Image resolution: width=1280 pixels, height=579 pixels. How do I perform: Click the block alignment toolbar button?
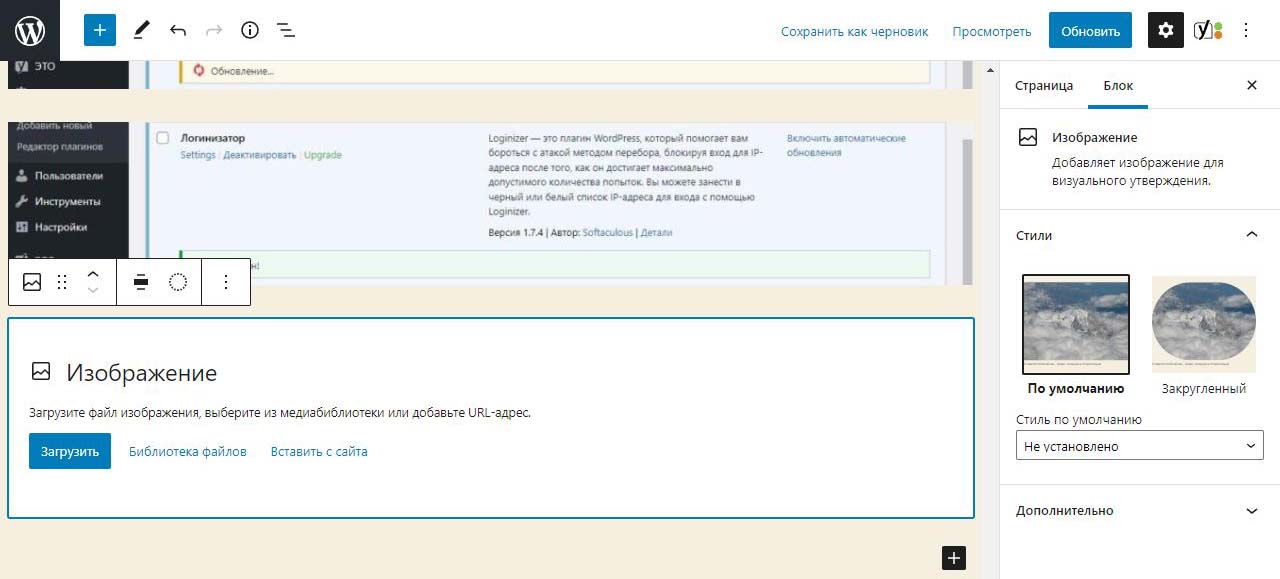coord(141,282)
